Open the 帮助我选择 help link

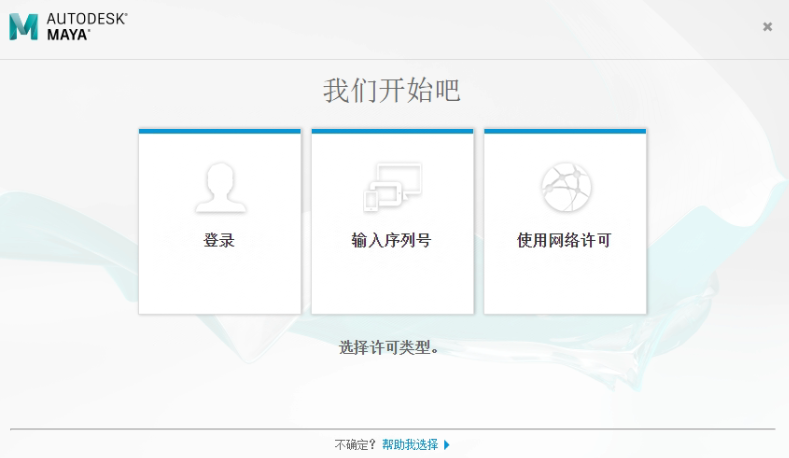pyautogui.click(x=410, y=444)
